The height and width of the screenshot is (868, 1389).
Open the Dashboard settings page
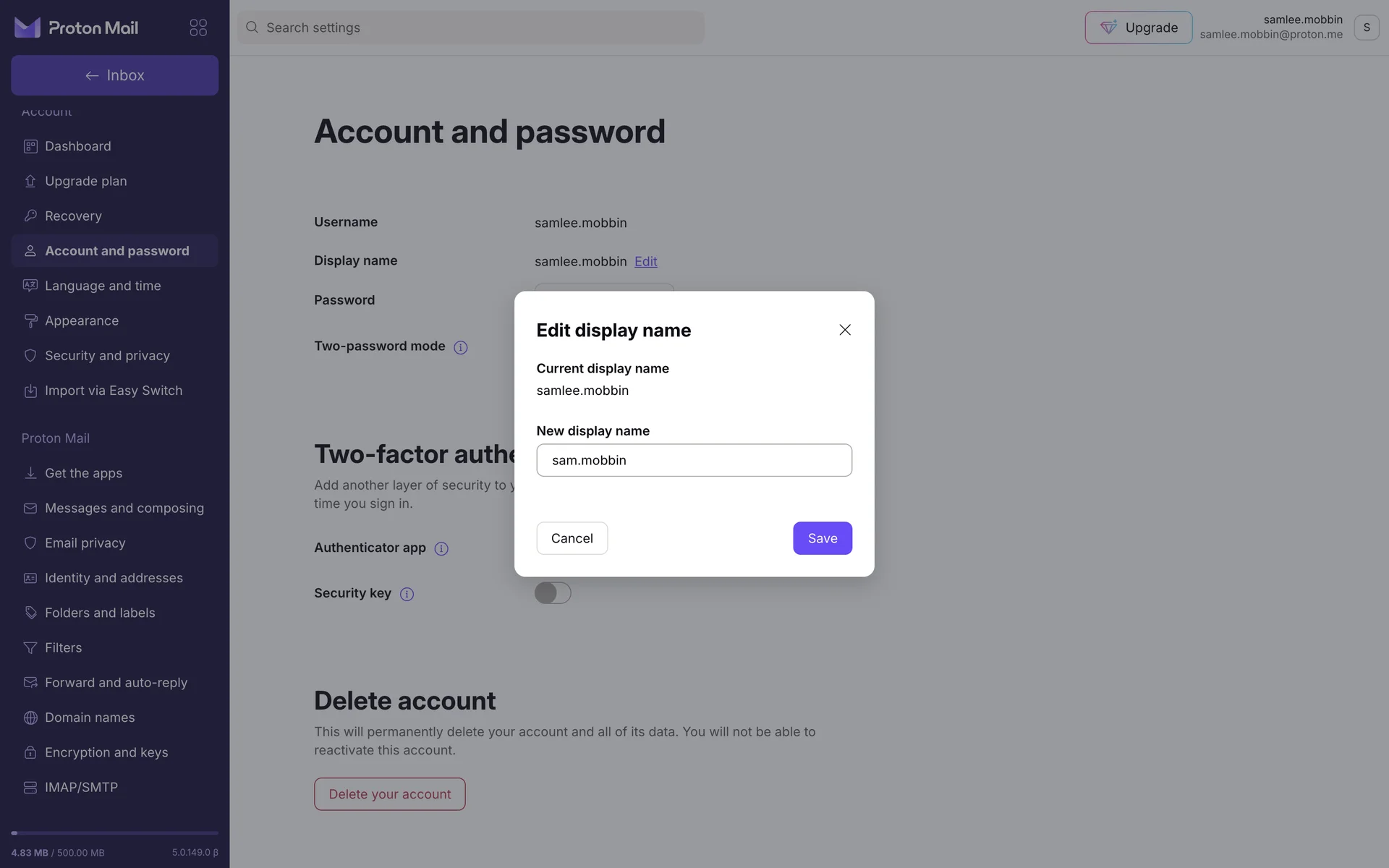(x=78, y=146)
